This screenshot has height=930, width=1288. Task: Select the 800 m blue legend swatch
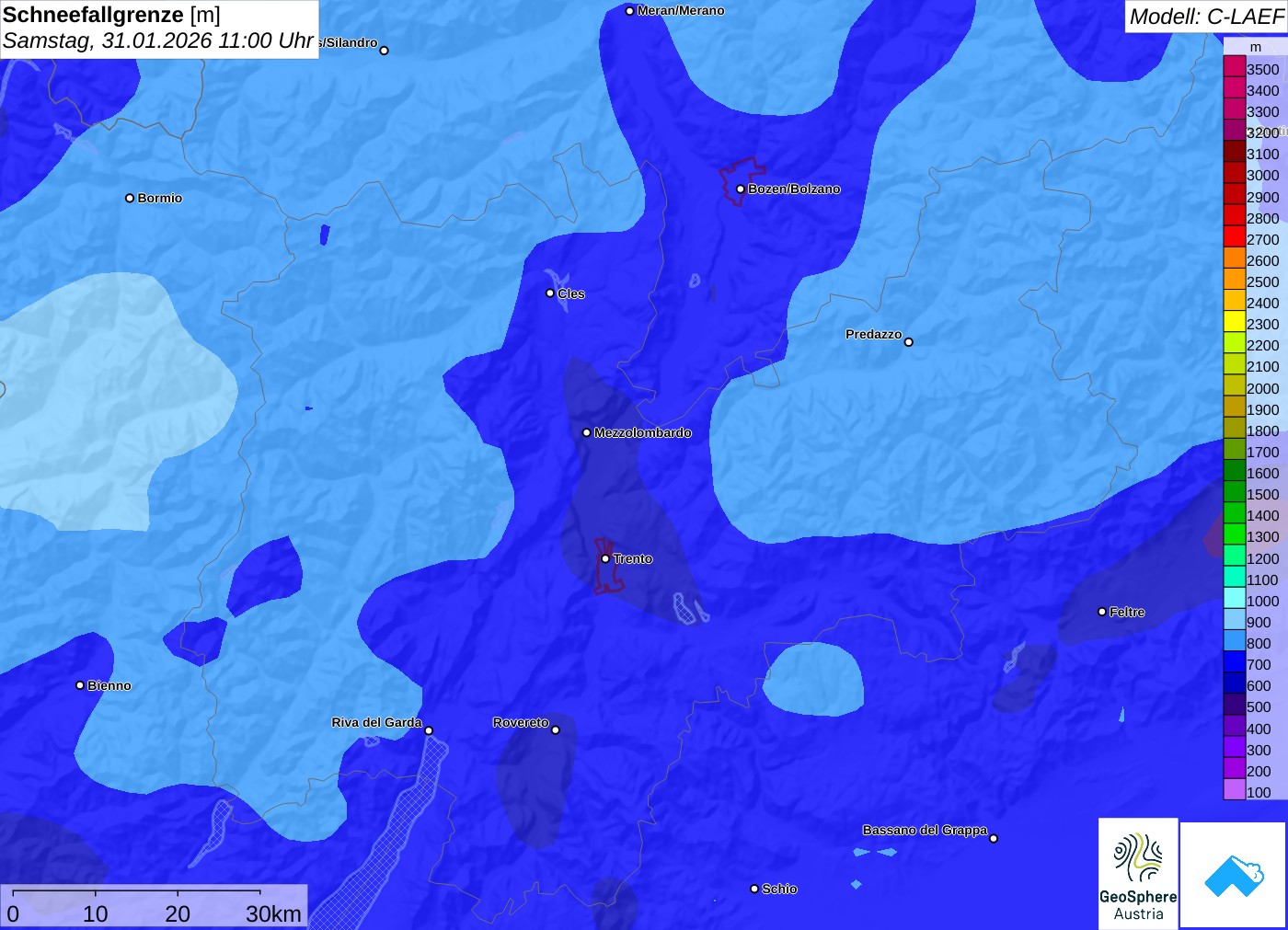(x=1235, y=640)
